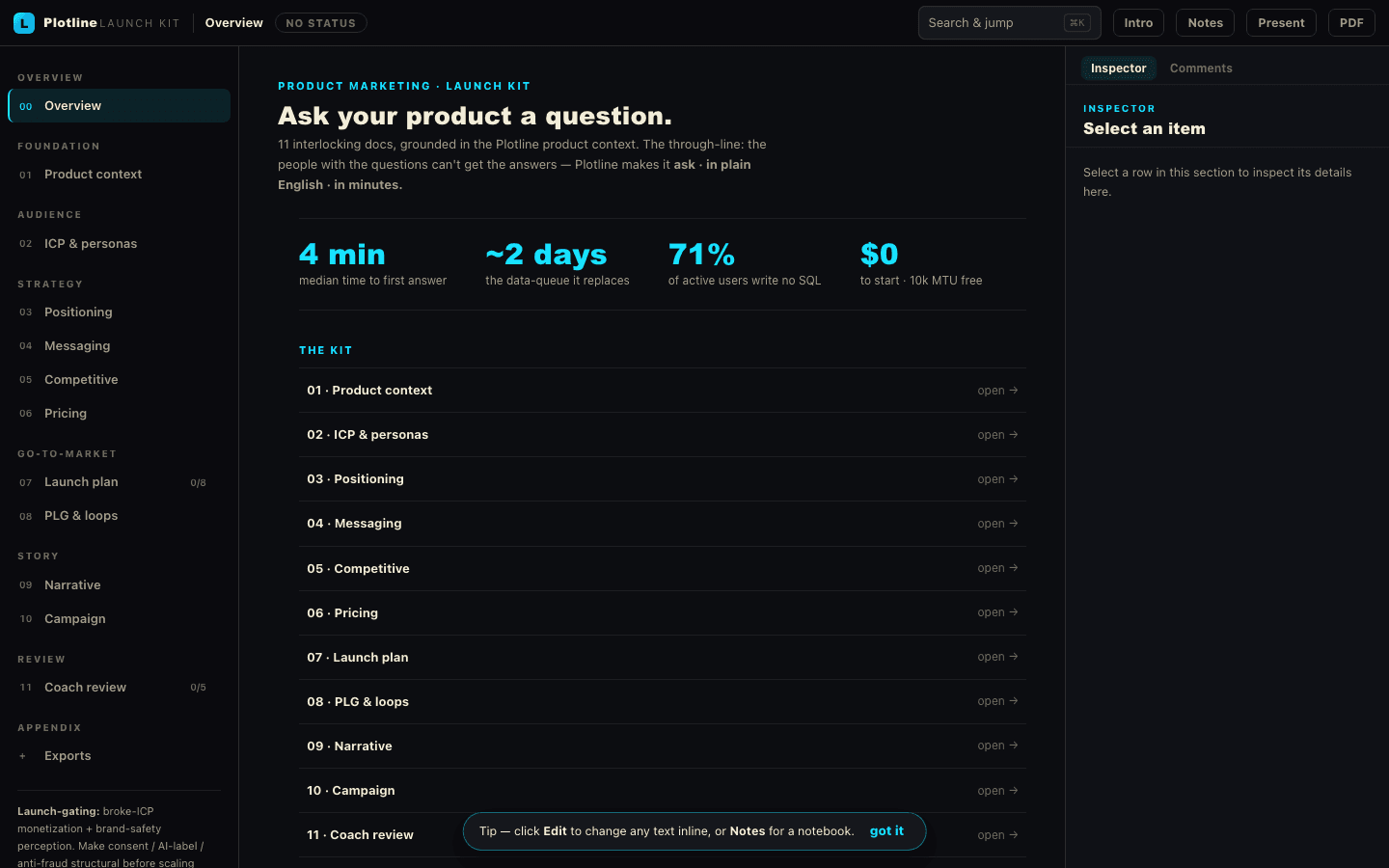
Task: Click the plus icon beside Exports
Action: [23, 756]
